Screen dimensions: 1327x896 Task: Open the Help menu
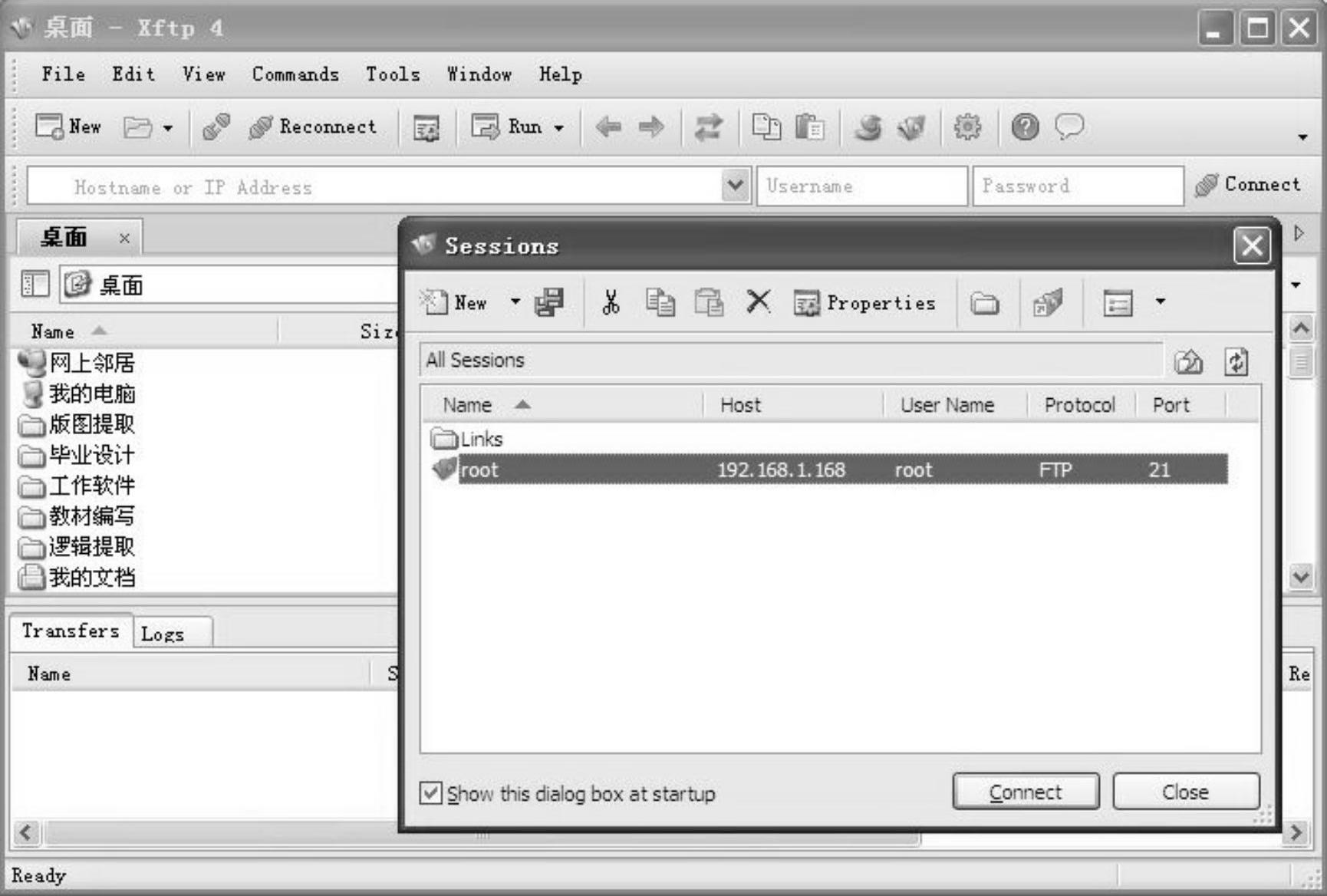coord(561,74)
